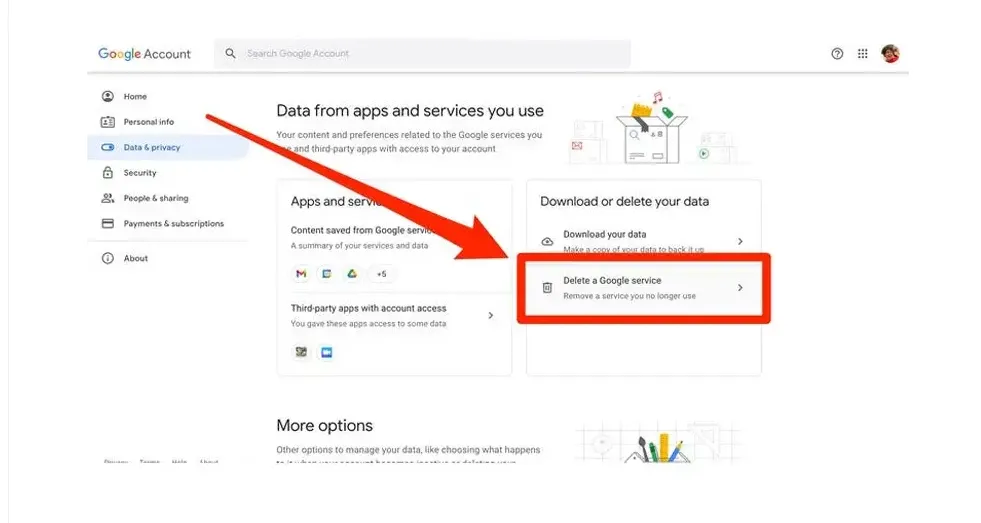The image size is (981, 523).
Task: Click Data from apps and services heading
Action: click(x=410, y=111)
